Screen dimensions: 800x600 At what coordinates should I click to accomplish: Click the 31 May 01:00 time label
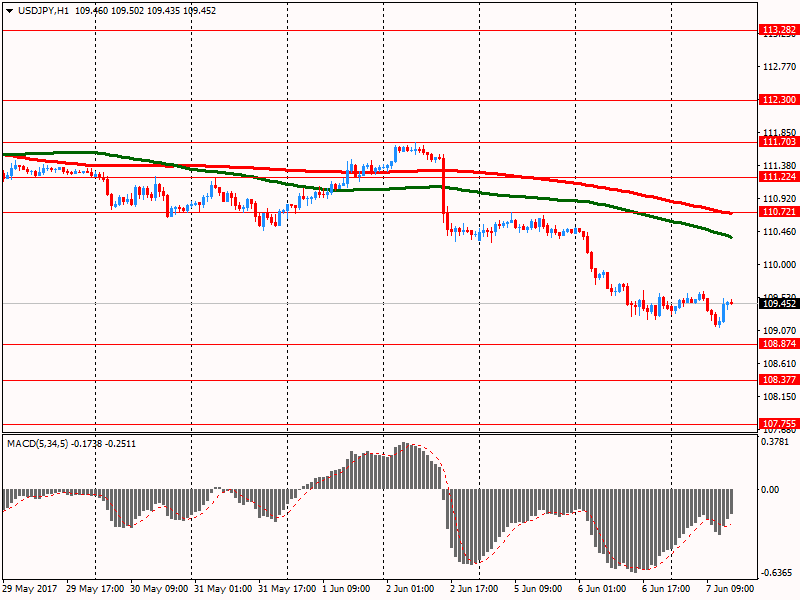click(223, 589)
